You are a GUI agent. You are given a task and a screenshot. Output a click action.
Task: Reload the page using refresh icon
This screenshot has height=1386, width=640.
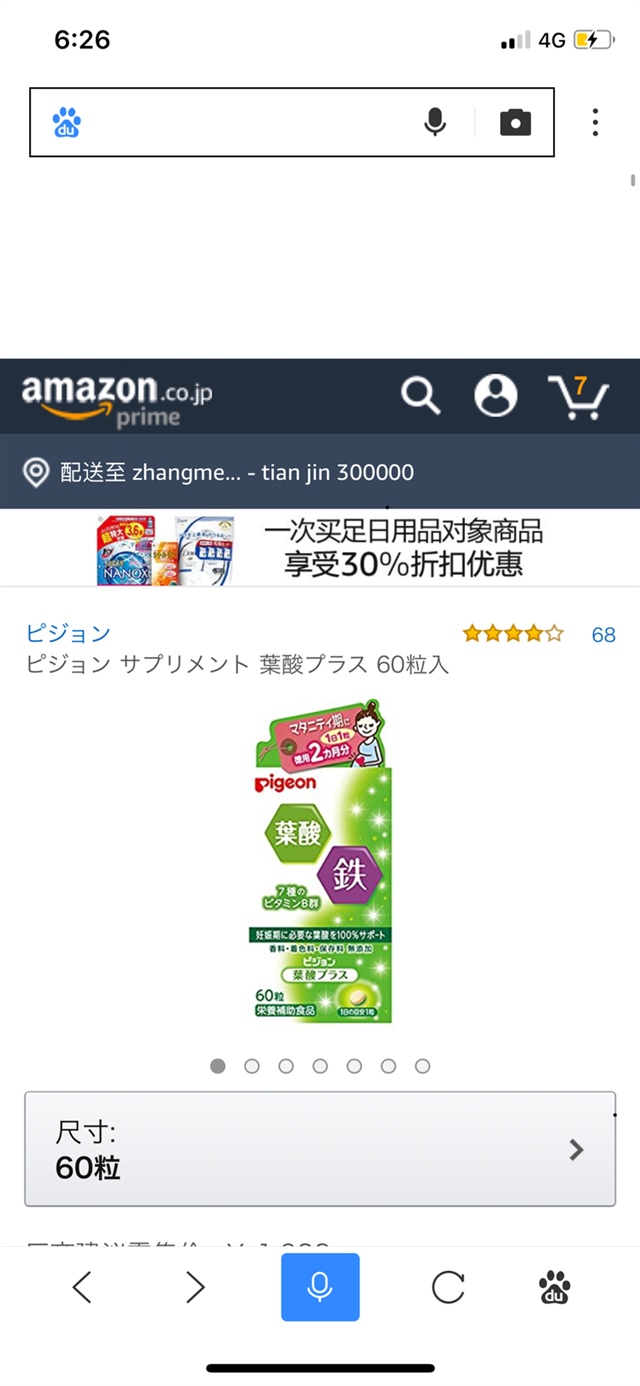pyautogui.click(x=448, y=1287)
